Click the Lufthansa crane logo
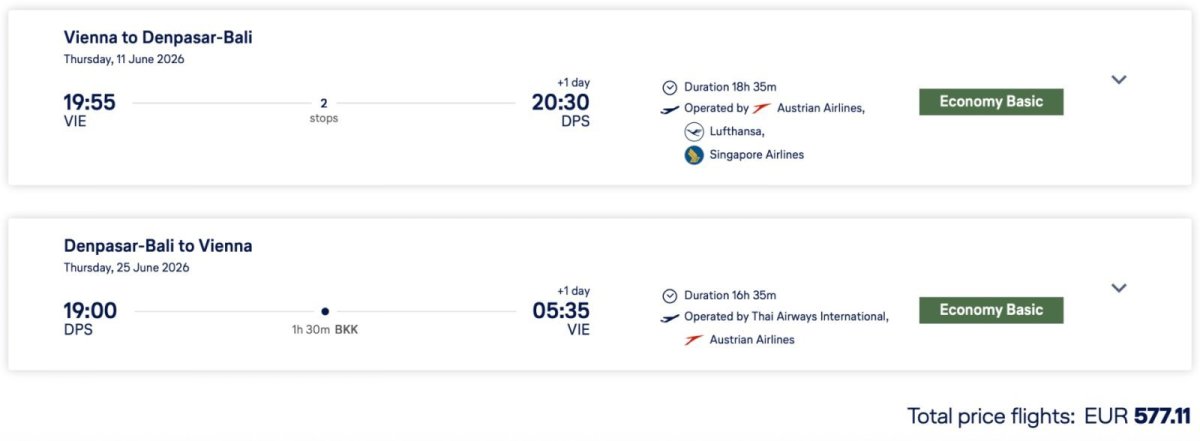The image size is (1200, 441). click(x=694, y=131)
